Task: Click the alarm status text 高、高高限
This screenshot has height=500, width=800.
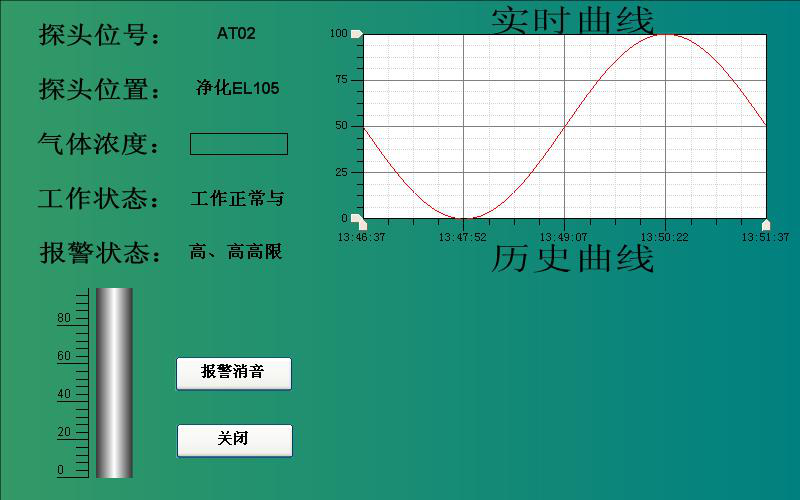Action: coord(236,252)
